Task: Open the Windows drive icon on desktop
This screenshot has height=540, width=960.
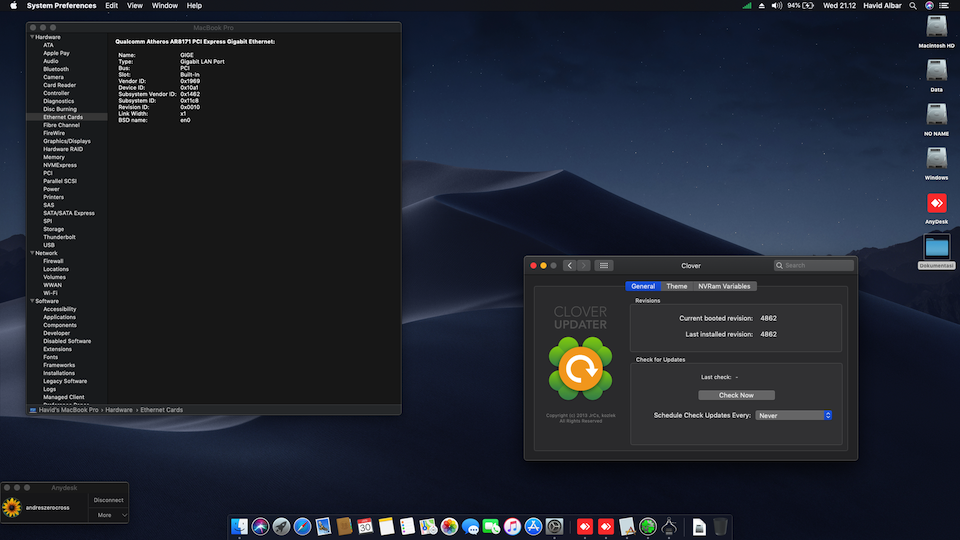Action: pos(936,160)
